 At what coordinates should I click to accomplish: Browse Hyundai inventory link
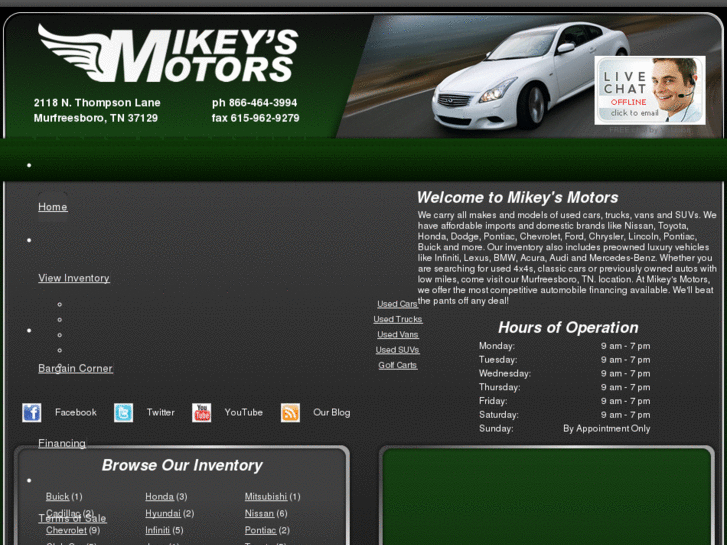[x=163, y=513]
